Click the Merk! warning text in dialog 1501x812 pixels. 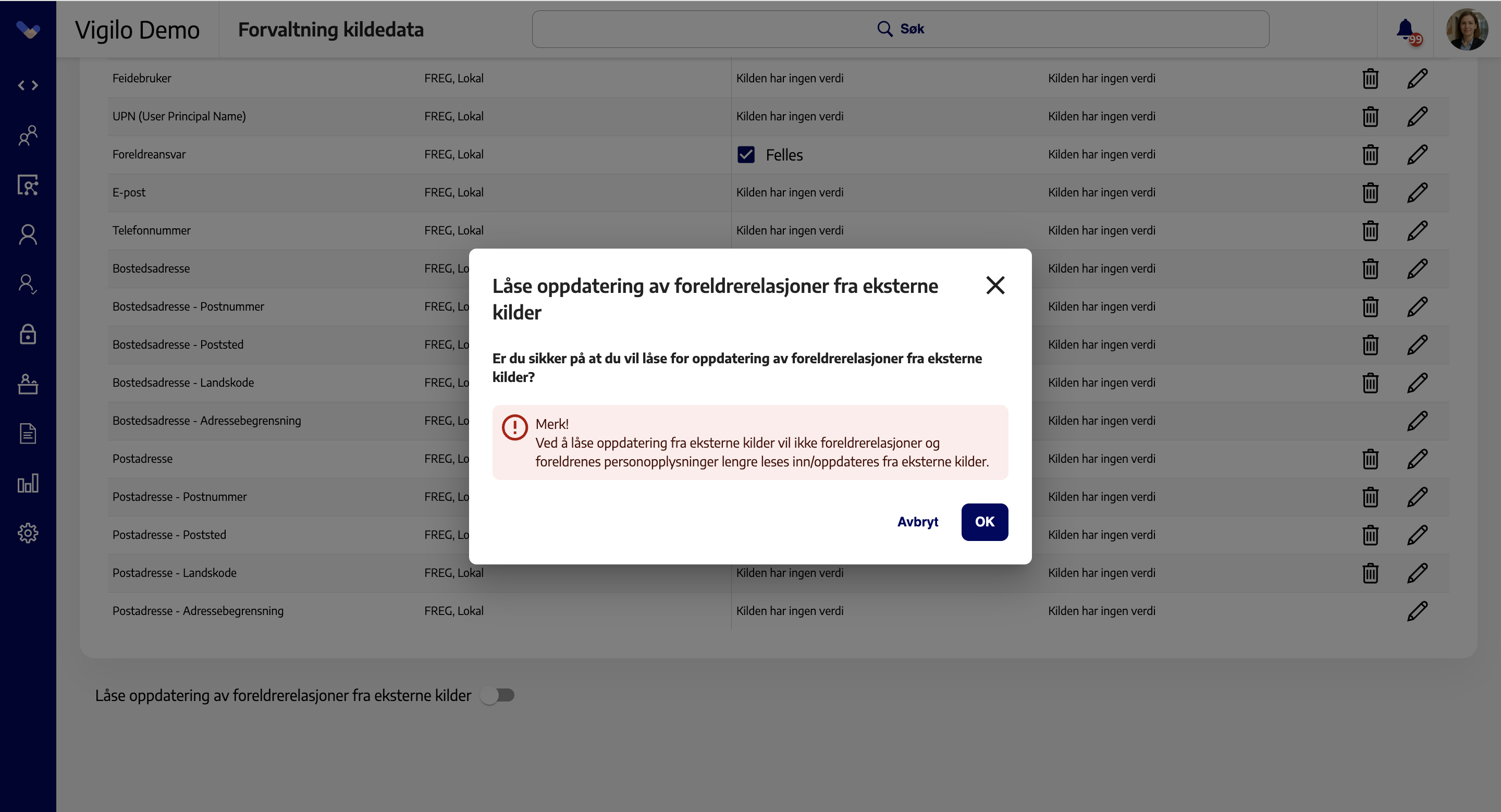point(552,424)
